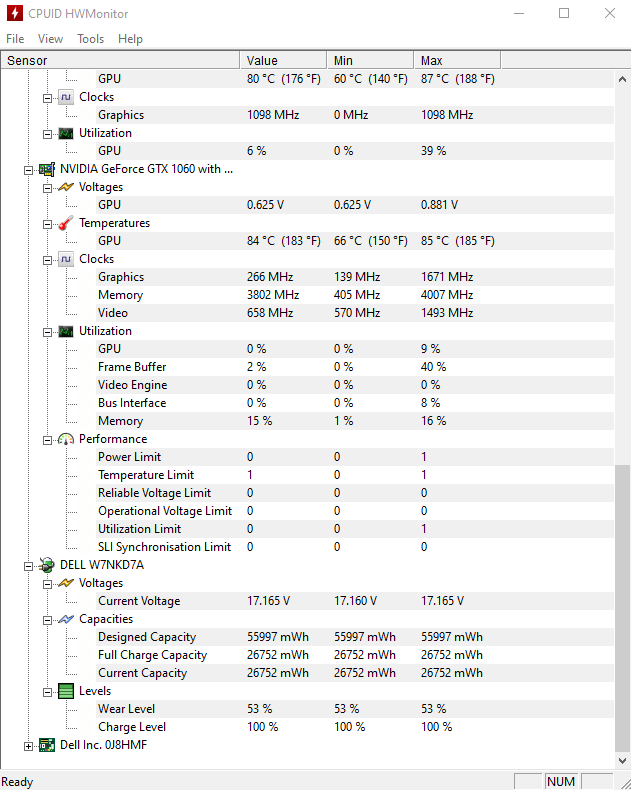Click the thermometer icon beside Temperatures

[x=66, y=223]
